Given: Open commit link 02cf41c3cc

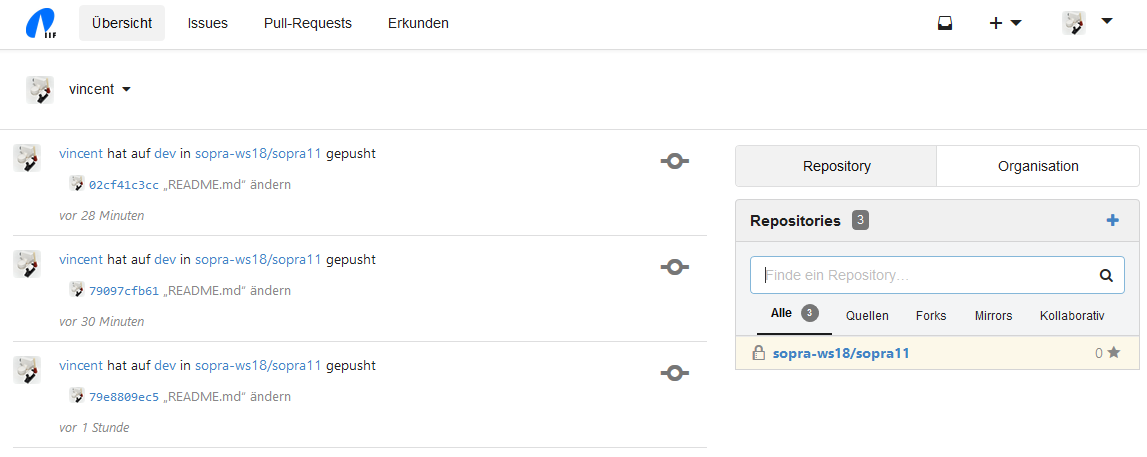Looking at the screenshot, I should pyautogui.click(x=124, y=185).
